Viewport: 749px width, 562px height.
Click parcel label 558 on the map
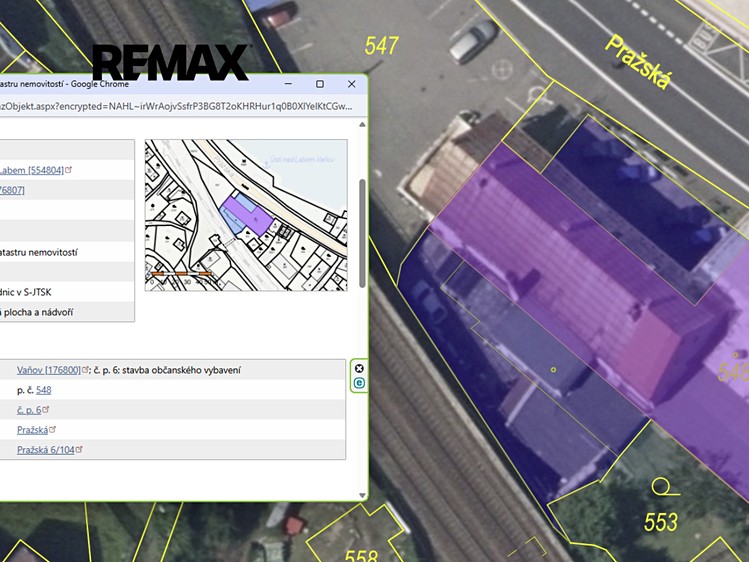coord(361,555)
